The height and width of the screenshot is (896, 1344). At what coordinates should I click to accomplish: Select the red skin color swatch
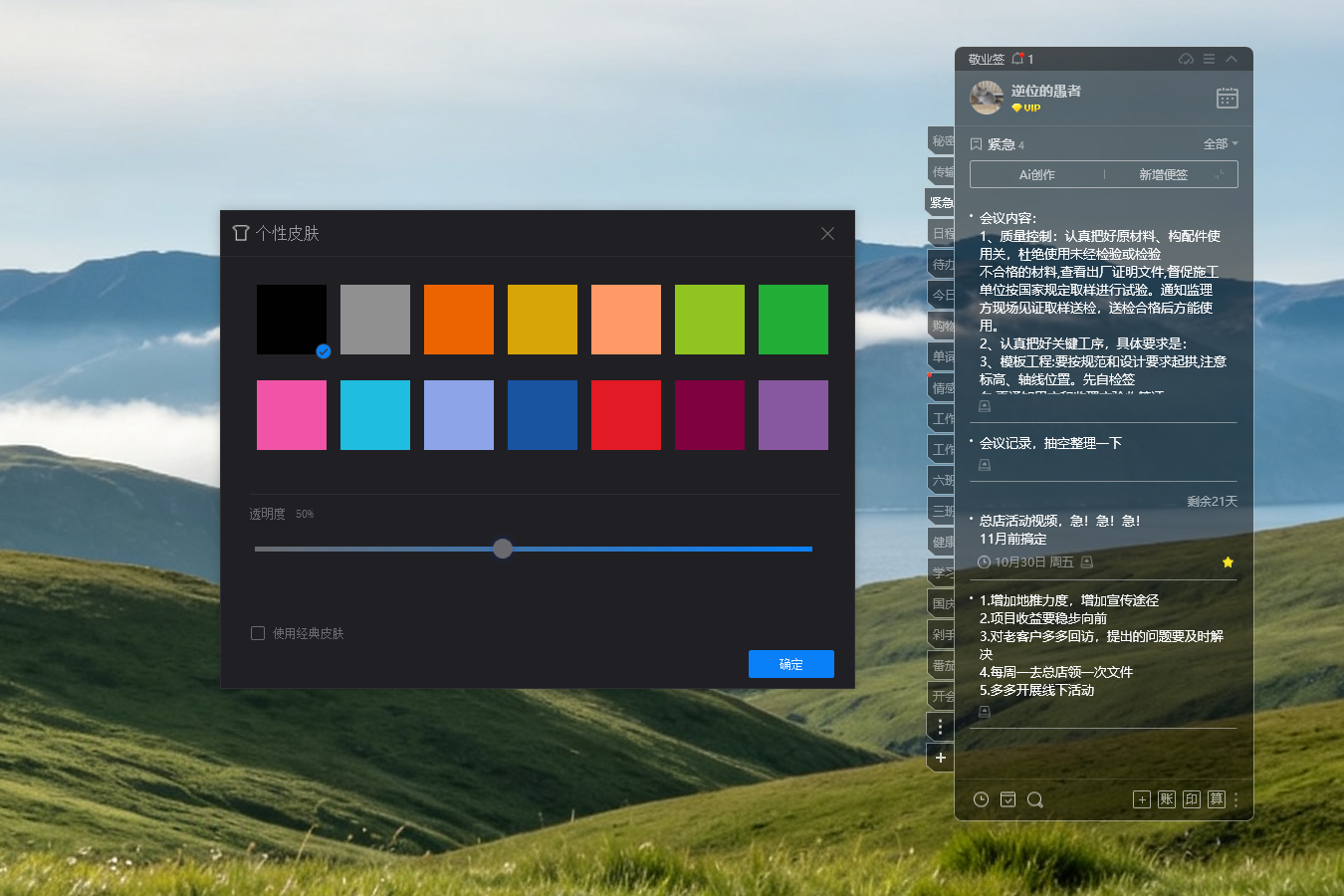[626, 415]
